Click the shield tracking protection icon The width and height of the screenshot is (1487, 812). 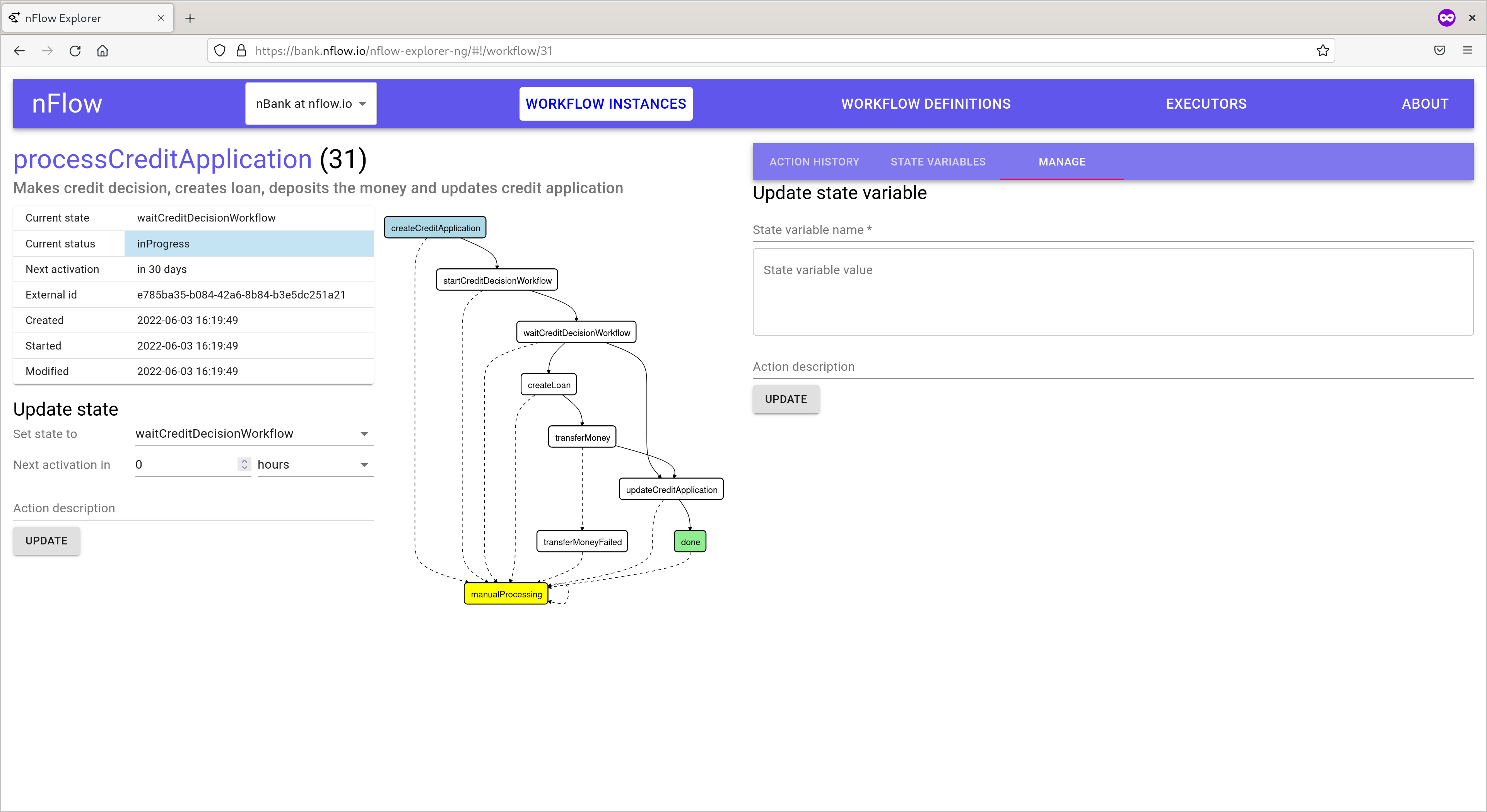click(220, 51)
